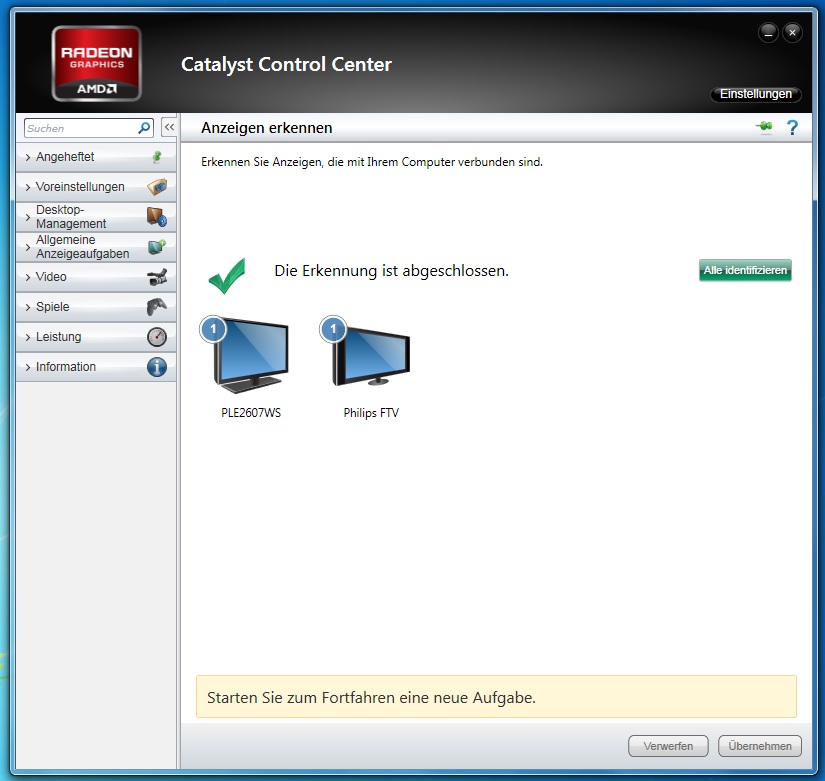Expand the Leistung section chevron

point(28,337)
